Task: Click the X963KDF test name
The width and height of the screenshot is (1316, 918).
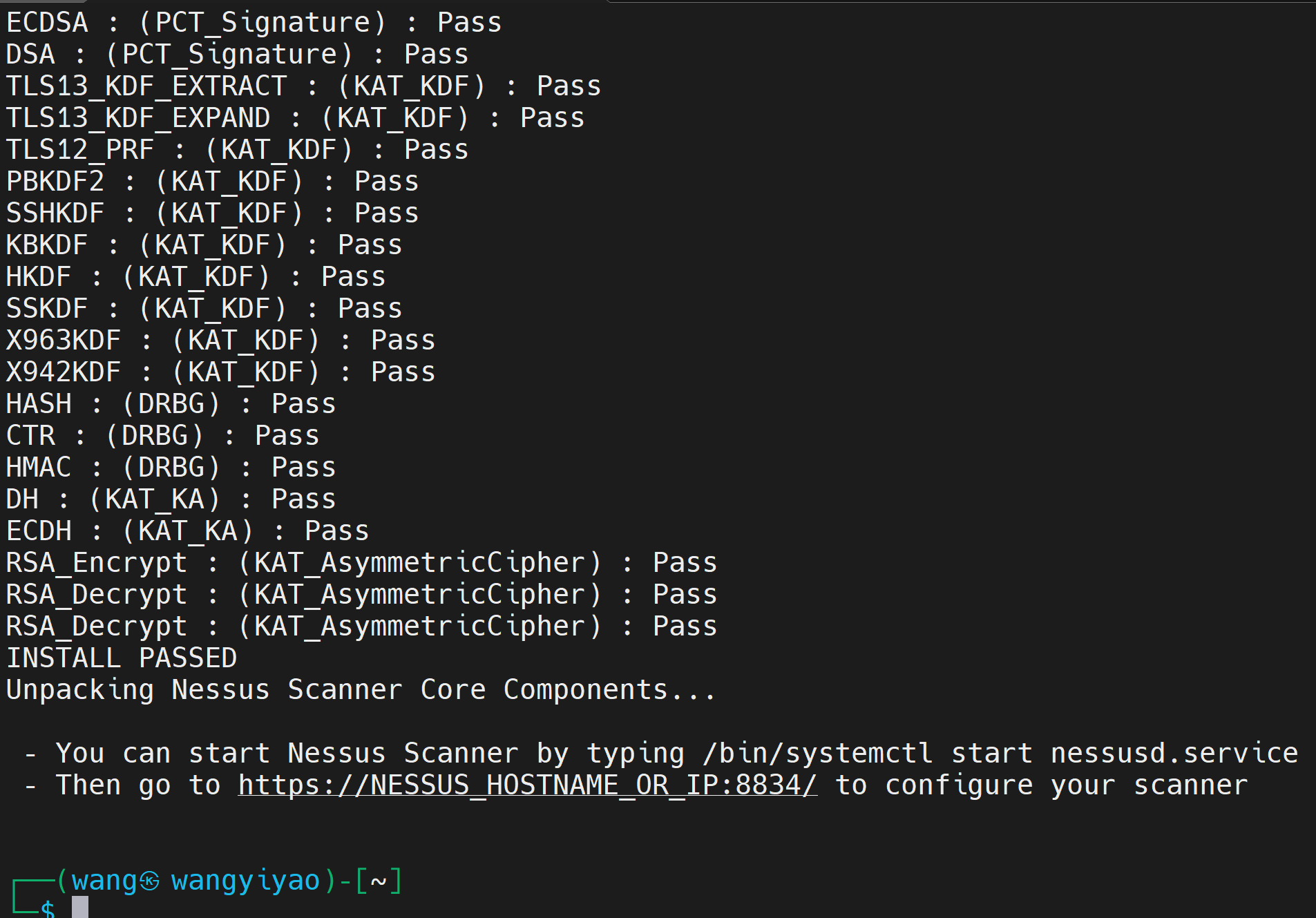Action: pos(64,341)
